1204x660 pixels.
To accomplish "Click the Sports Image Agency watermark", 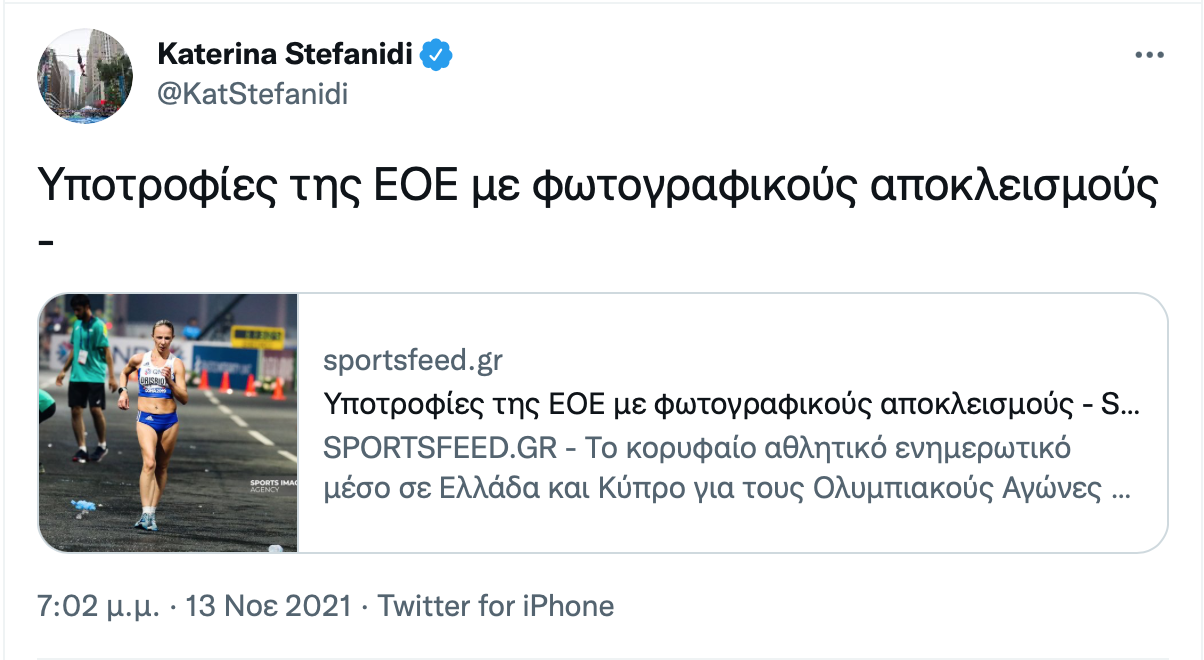I will [x=270, y=486].
